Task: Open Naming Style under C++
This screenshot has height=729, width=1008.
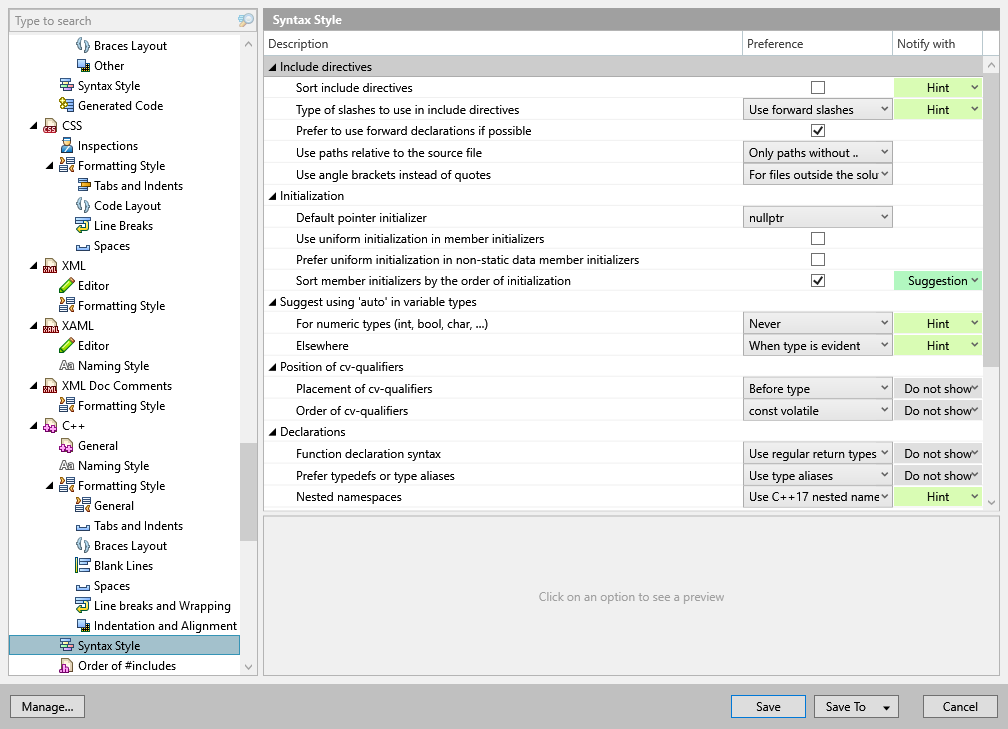Action: coord(68,465)
